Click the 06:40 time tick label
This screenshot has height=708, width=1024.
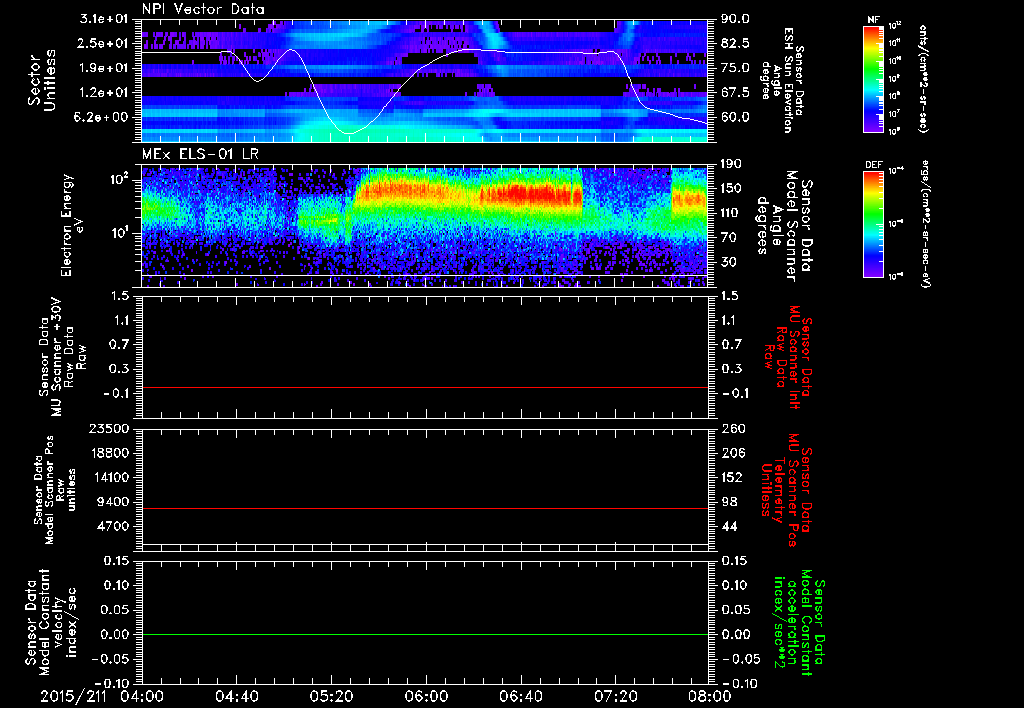point(520,694)
